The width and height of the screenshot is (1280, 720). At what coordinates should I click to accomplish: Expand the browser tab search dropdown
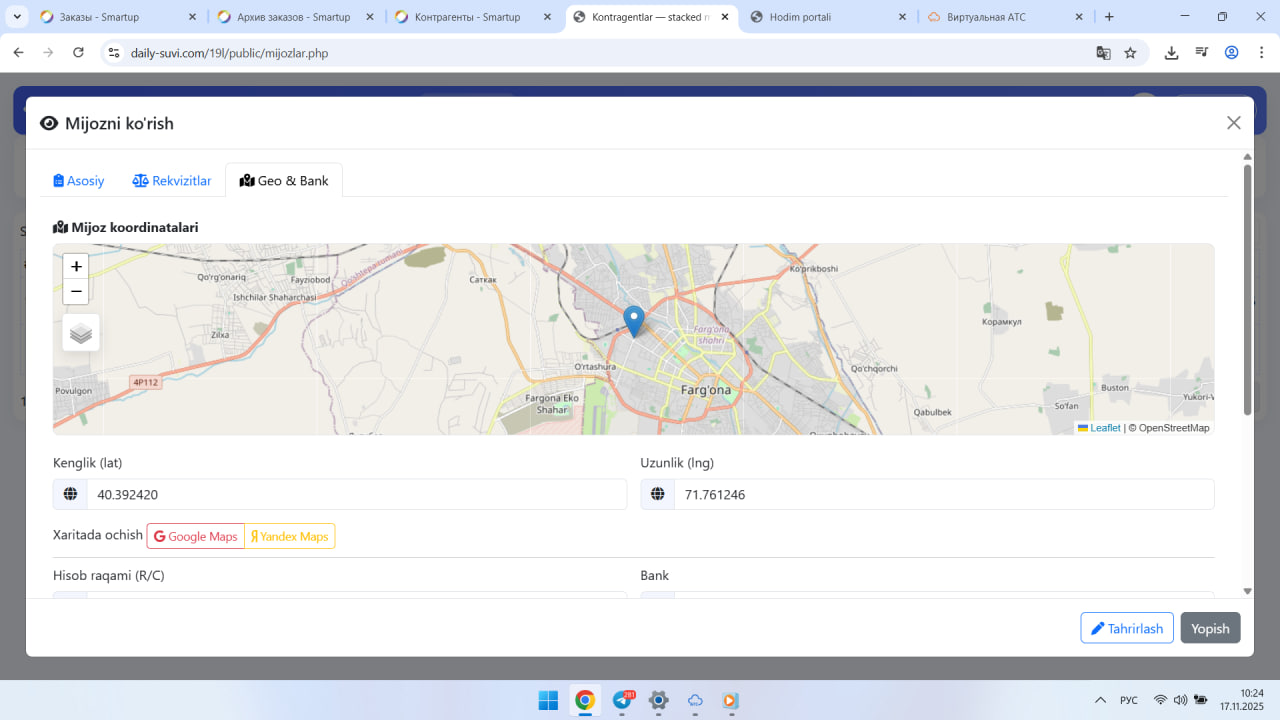[x=17, y=17]
